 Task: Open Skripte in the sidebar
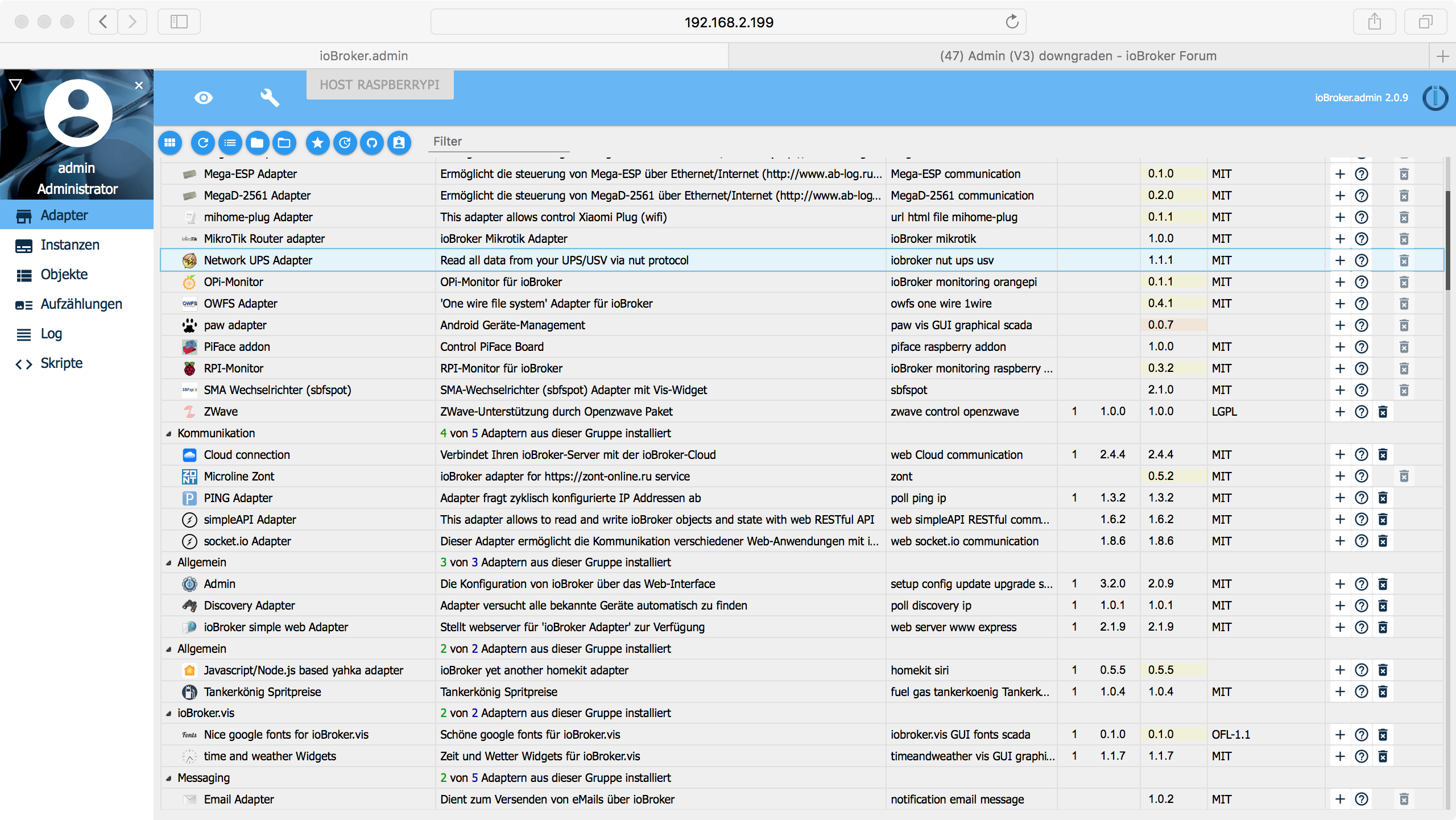tap(61, 363)
